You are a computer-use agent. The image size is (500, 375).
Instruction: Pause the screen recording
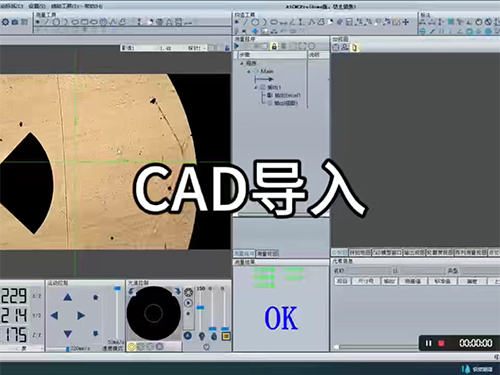(429, 343)
